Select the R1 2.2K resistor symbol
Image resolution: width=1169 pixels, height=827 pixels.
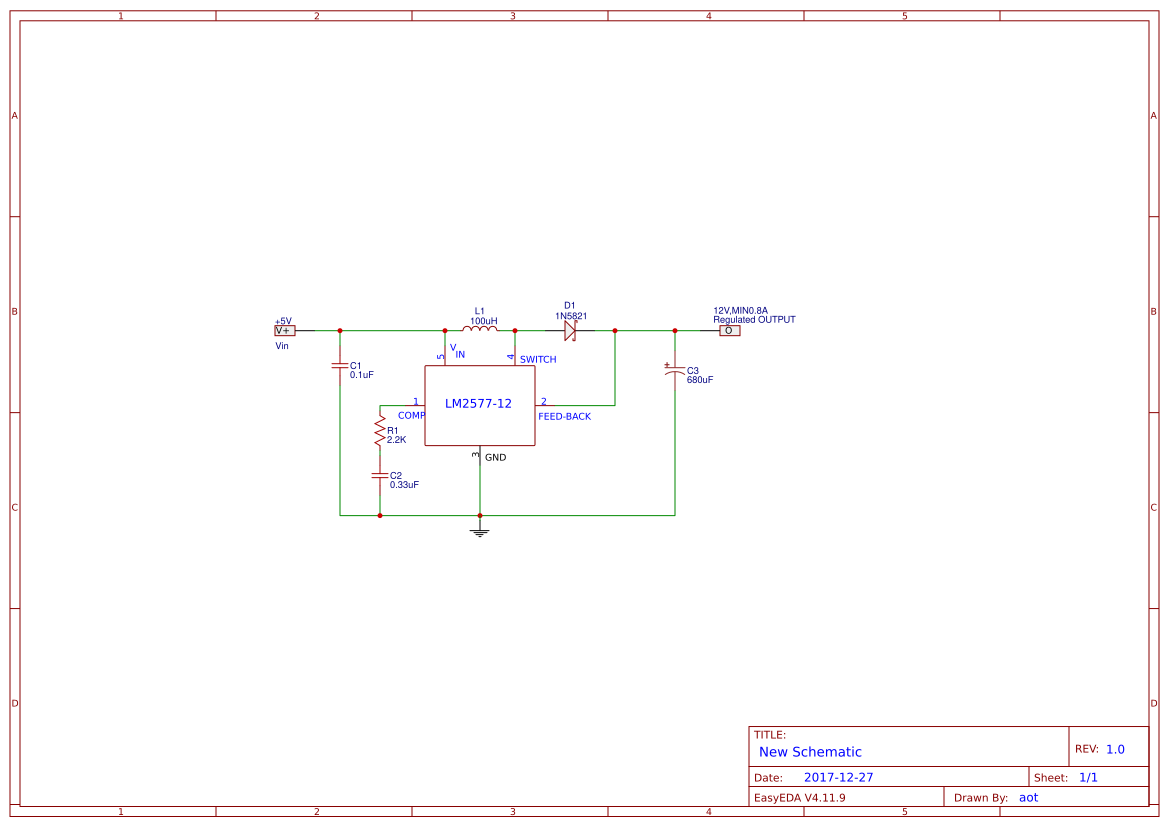[x=380, y=432]
